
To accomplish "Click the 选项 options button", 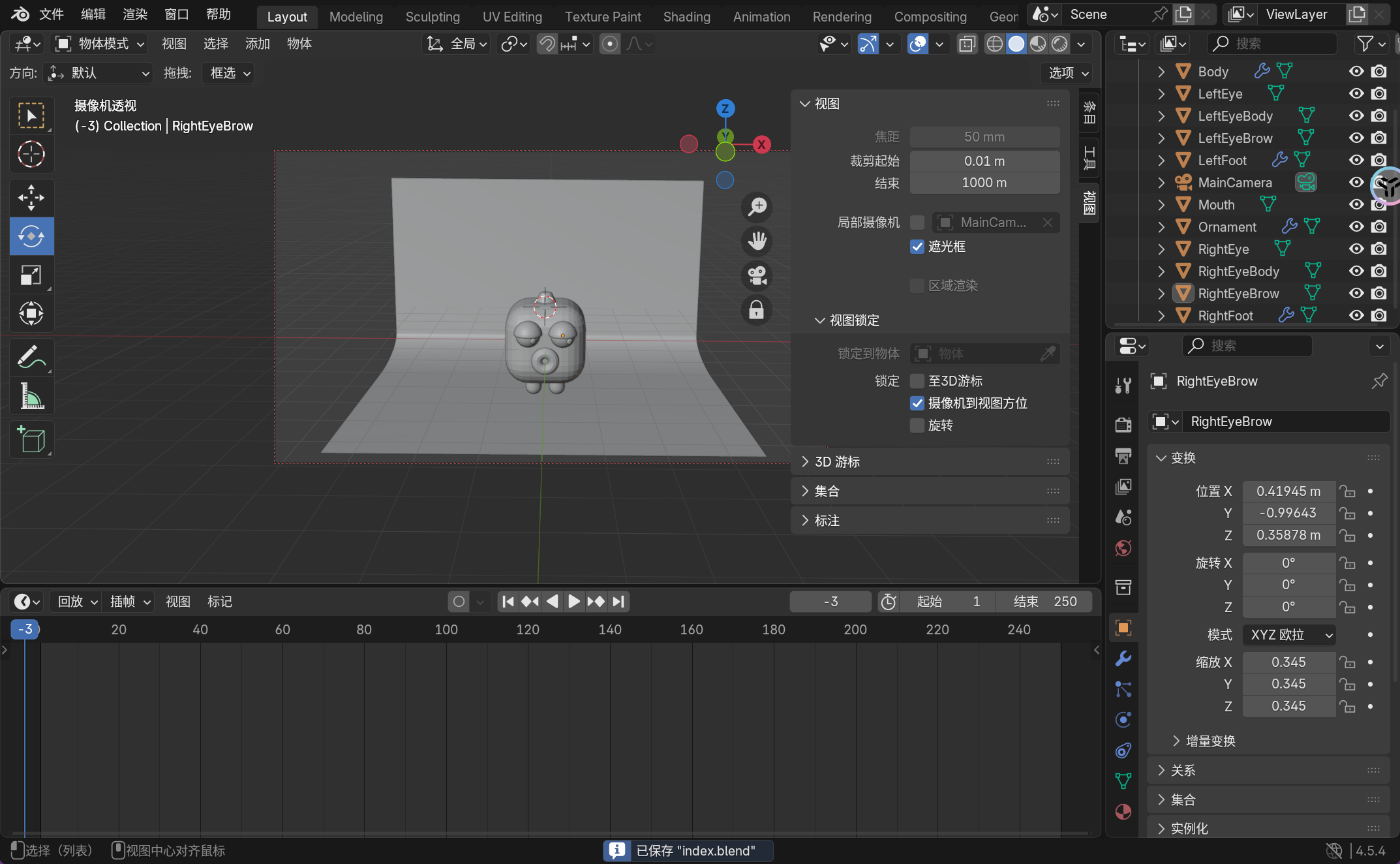I will pos(1067,73).
